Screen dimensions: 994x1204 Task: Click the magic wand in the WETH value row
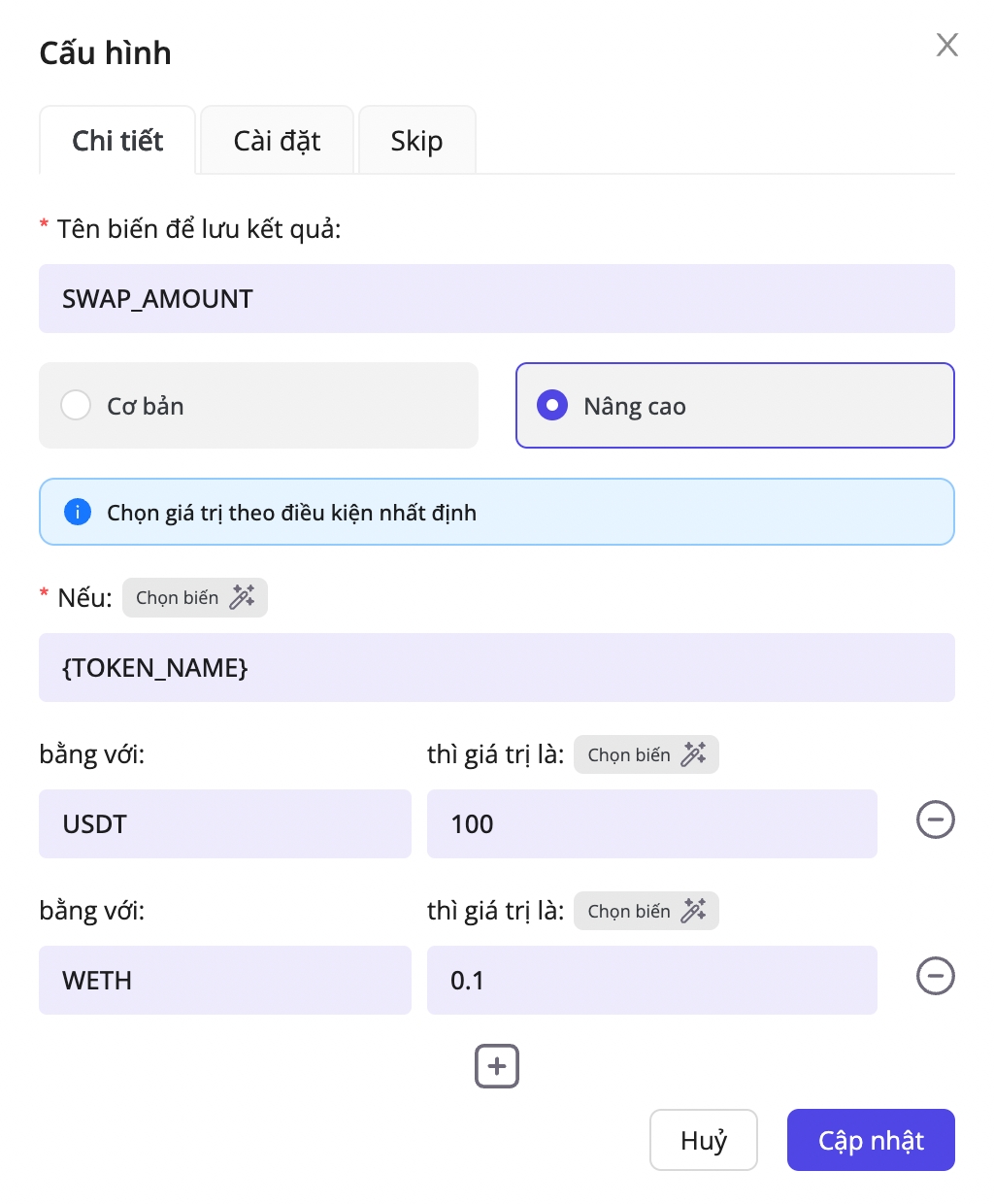tap(693, 911)
